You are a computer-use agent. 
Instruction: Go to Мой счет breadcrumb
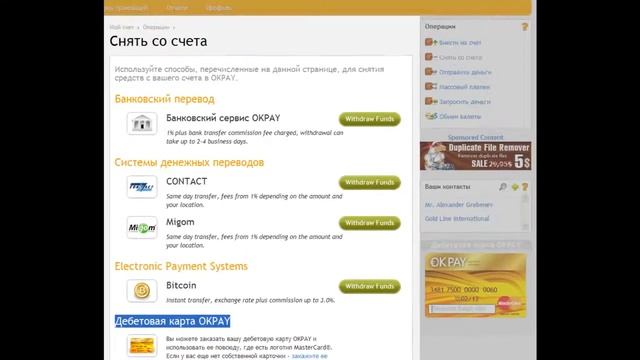[121, 27]
